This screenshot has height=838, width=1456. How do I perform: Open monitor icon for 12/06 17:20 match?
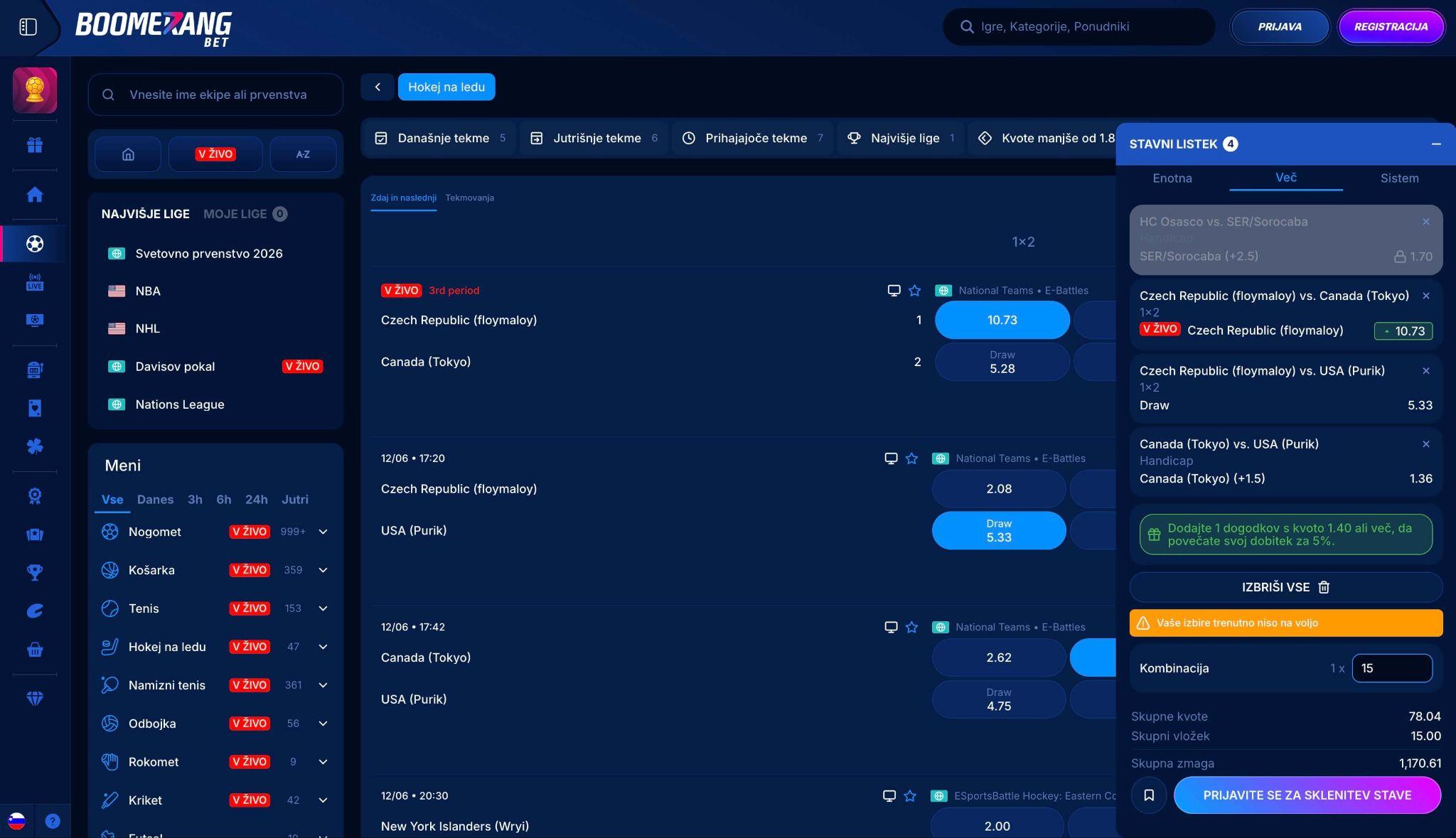click(891, 458)
